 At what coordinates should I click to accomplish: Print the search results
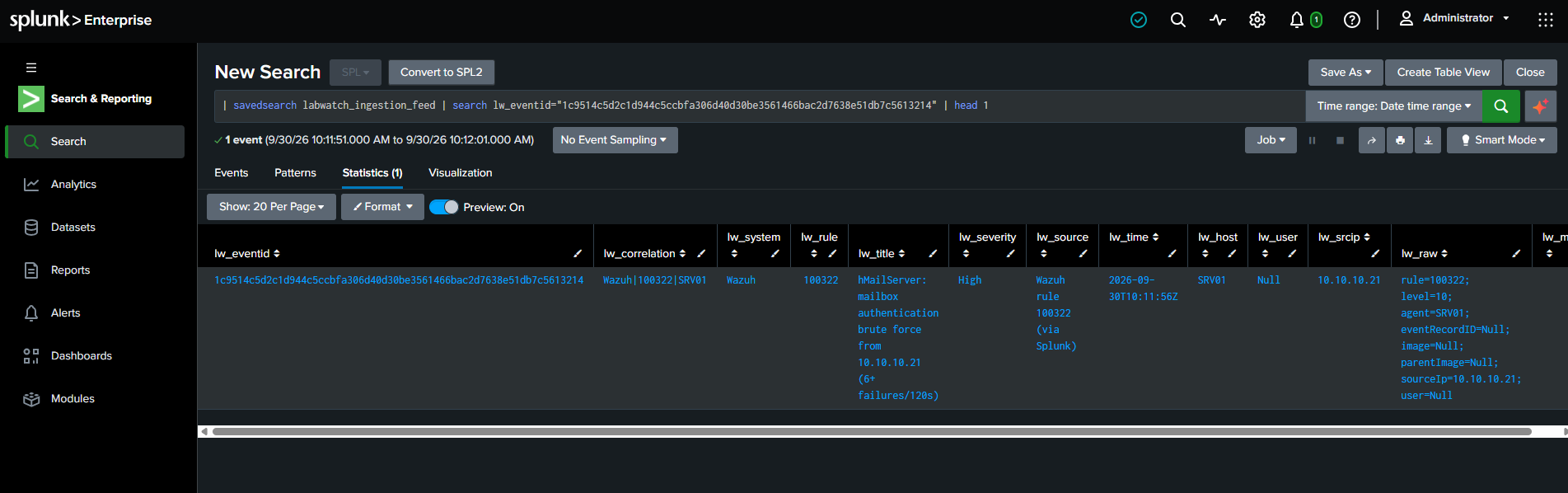coord(1400,140)
